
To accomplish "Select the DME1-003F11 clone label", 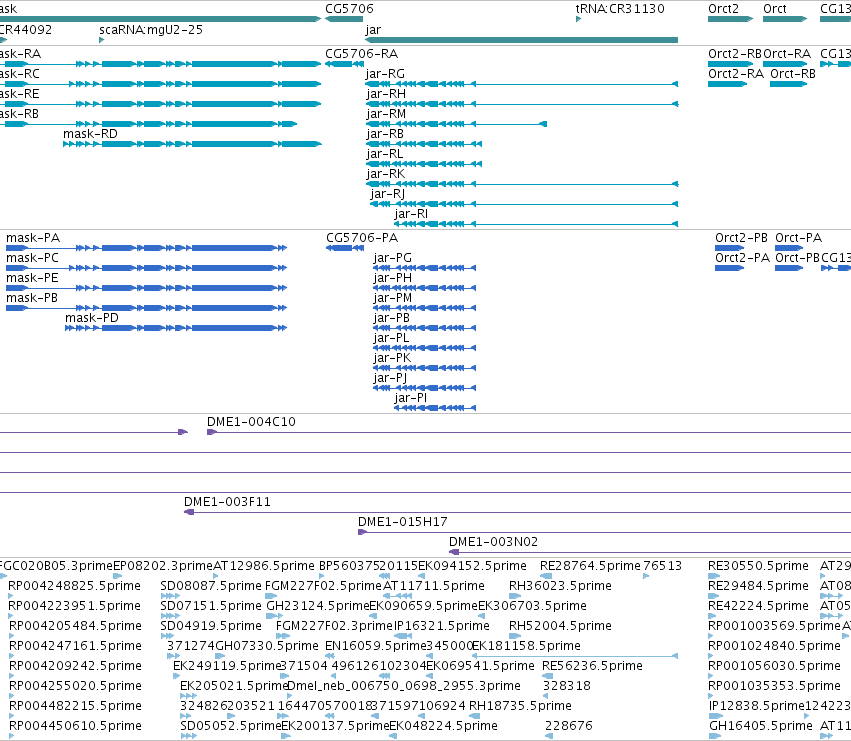I will [227, 502].
